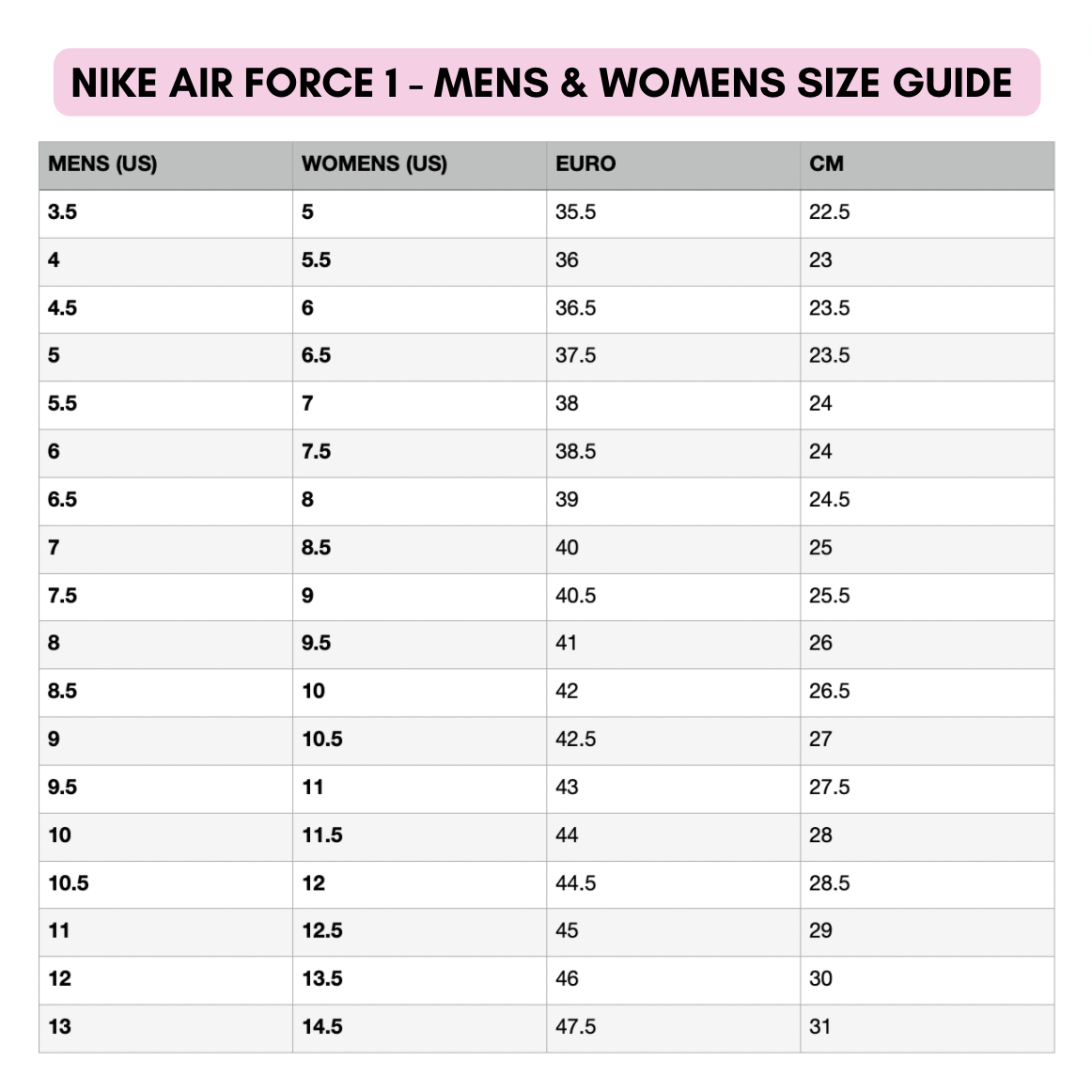Click the Euro 44 cell

pos(567,835)
